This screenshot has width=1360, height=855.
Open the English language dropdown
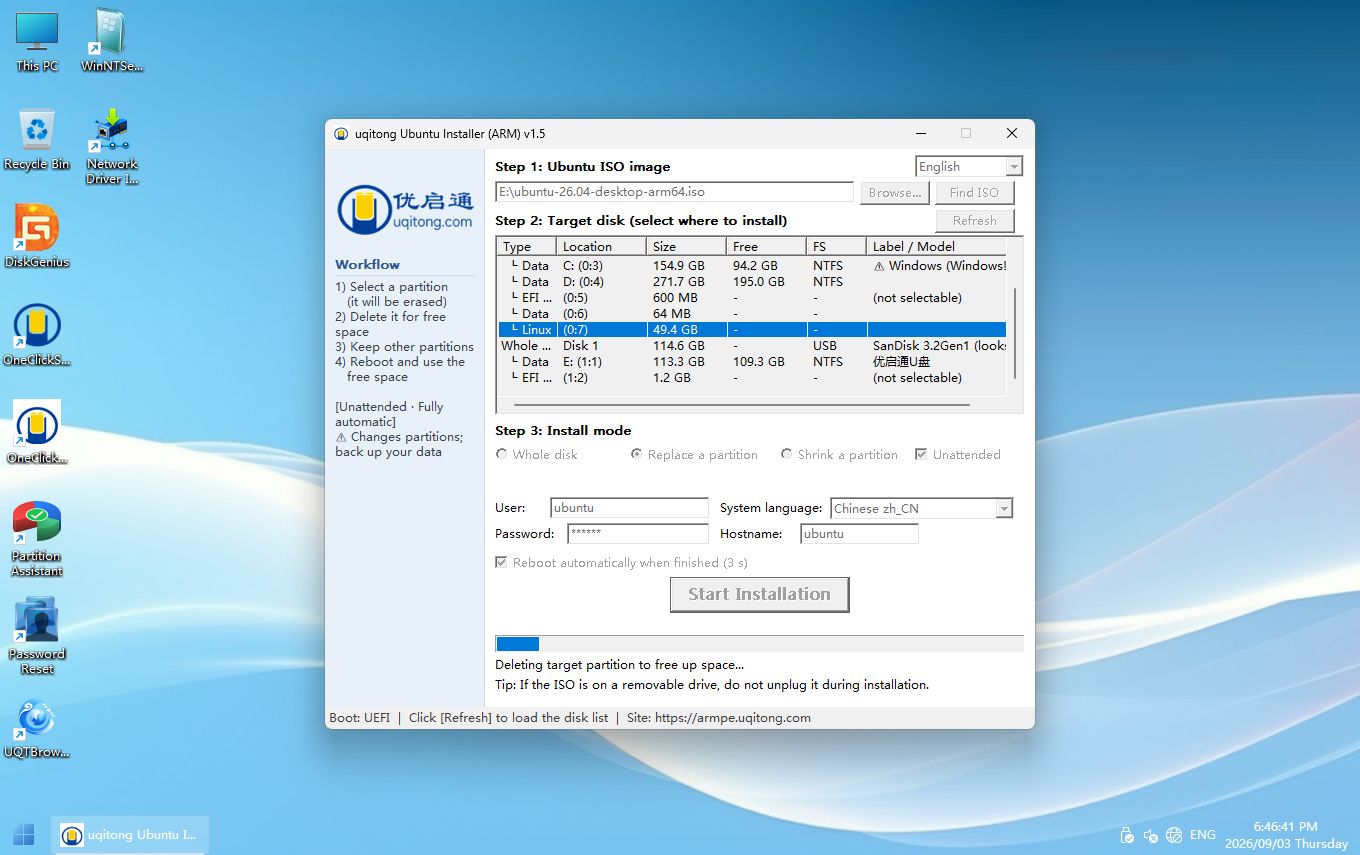(x=969, y=167)
